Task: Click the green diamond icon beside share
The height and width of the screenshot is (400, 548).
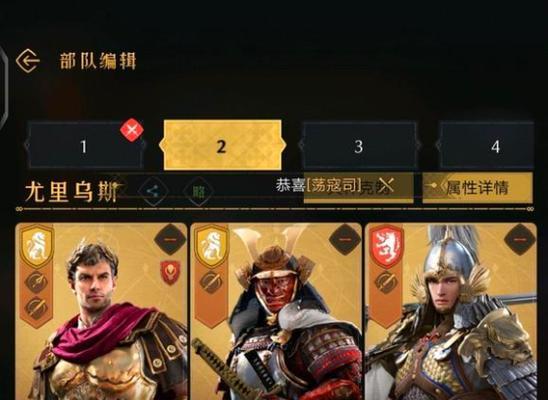Action: [198, 191]
